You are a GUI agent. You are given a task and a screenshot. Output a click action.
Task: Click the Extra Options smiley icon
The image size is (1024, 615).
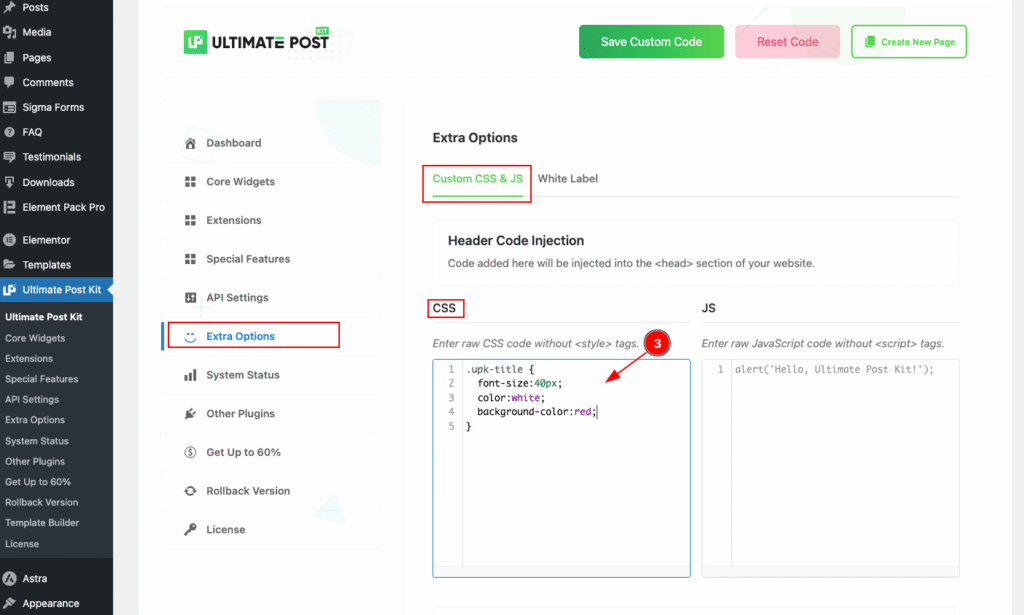pyautogui.click(x=190, y=336)
